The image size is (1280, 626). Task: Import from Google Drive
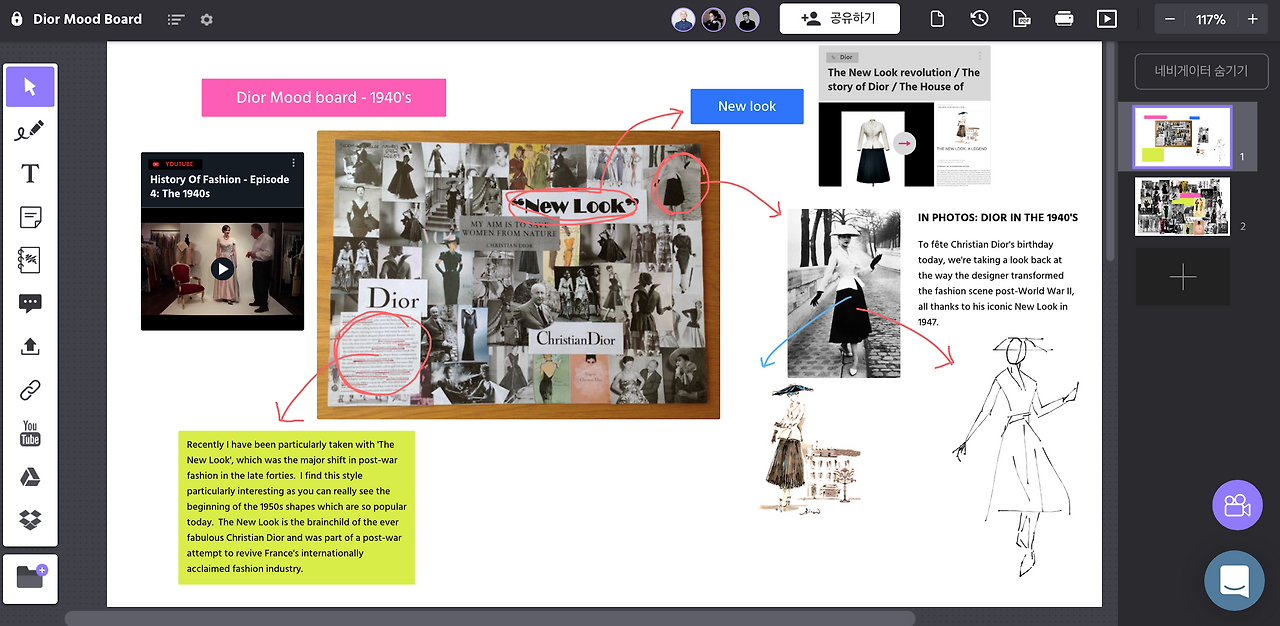tap(30, 477)
